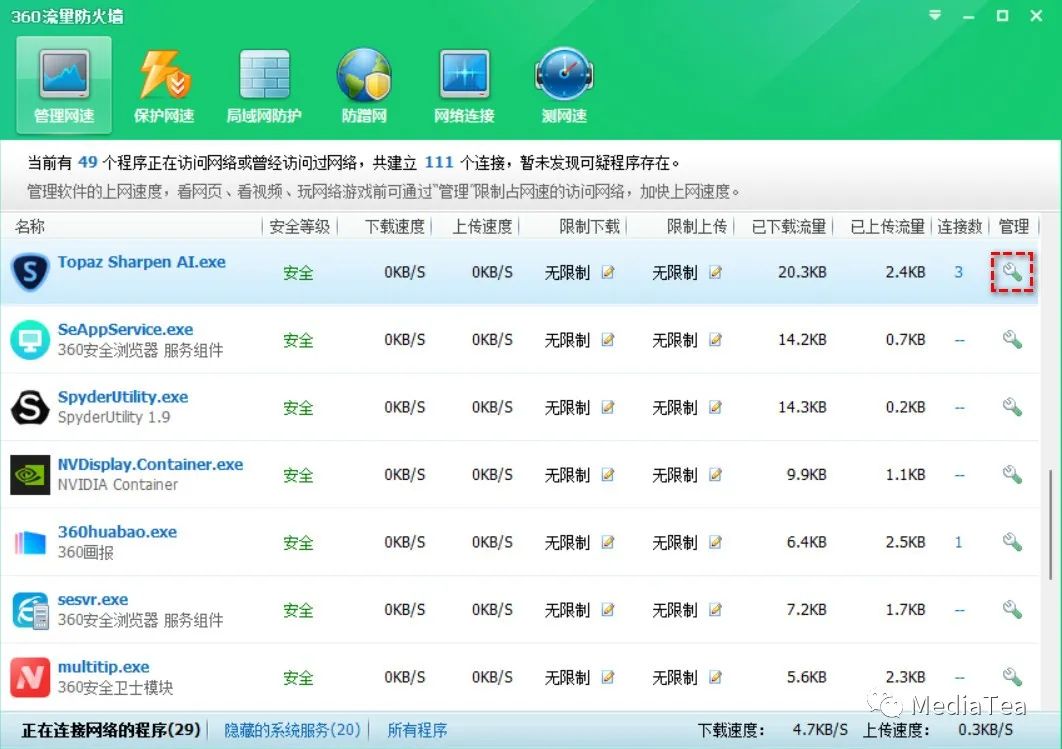Sort by 上传速度 column header
1062x749 pixels.
[482, 226]
